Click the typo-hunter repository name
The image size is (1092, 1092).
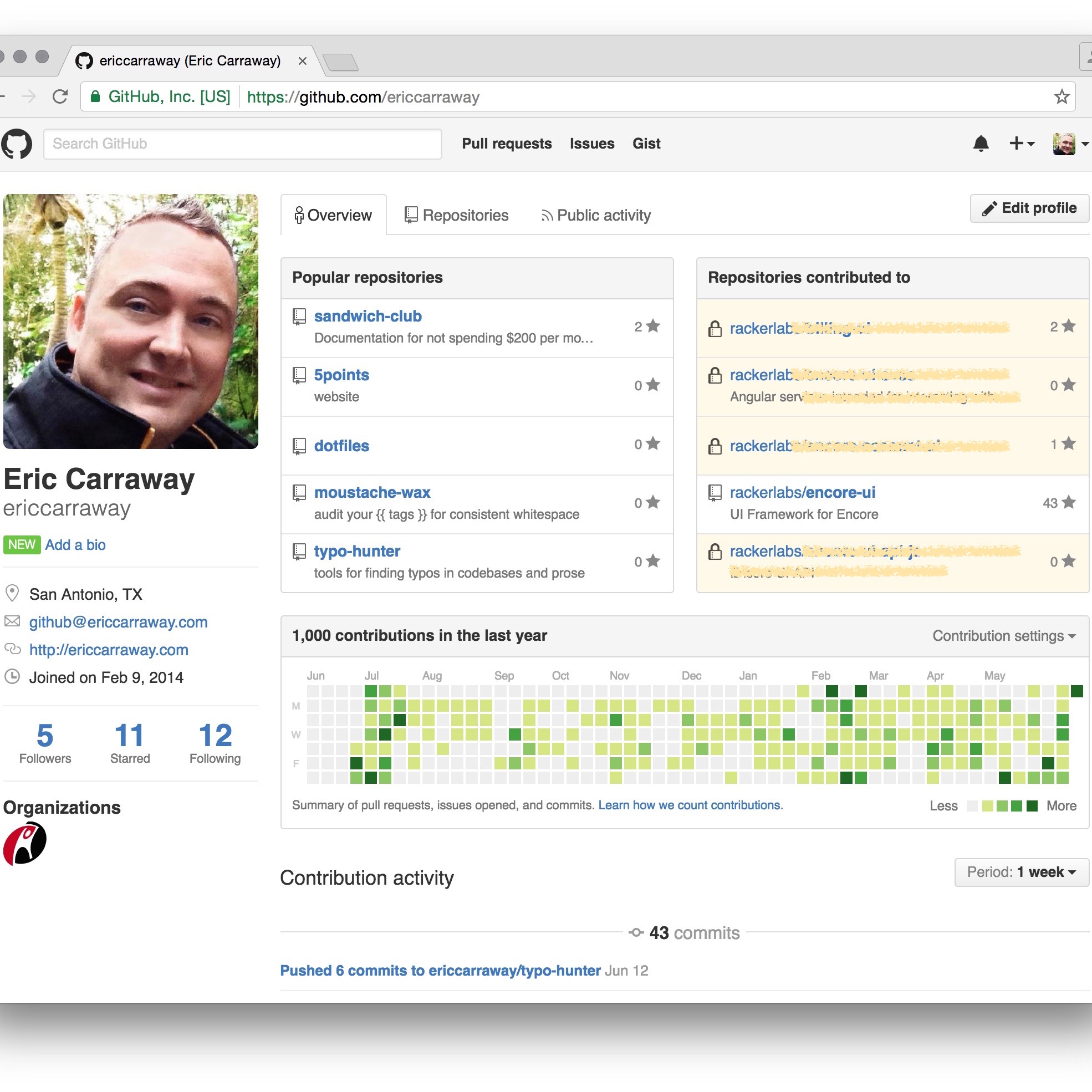pos(357,551)
